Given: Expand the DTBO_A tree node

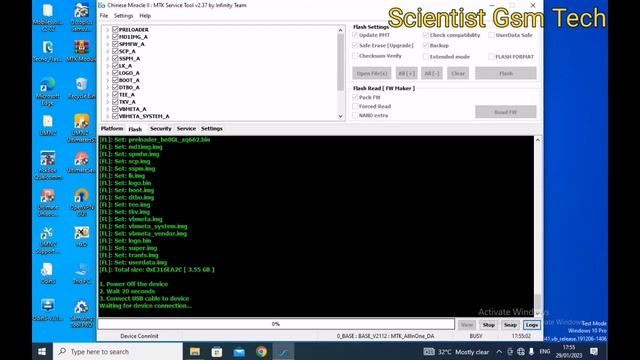Looking at the screenshot, I should (107, 87).
